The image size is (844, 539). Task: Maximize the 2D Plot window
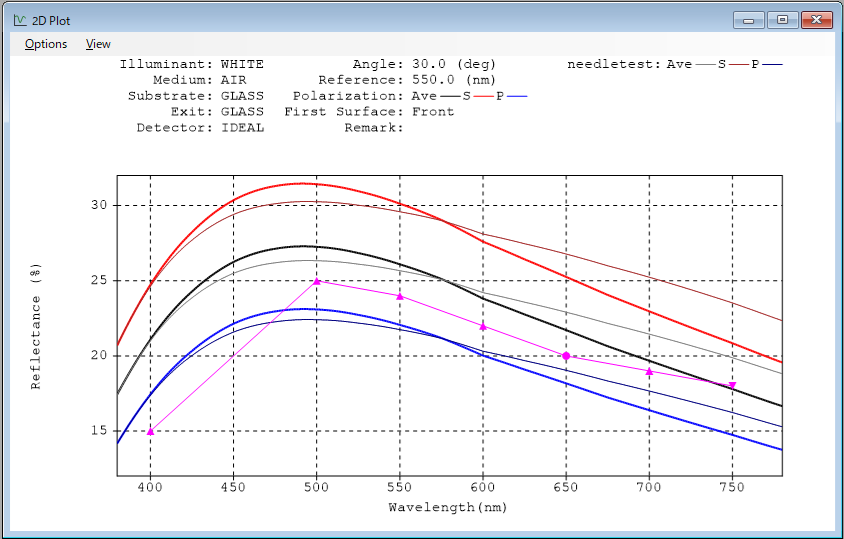click(782, 20)
